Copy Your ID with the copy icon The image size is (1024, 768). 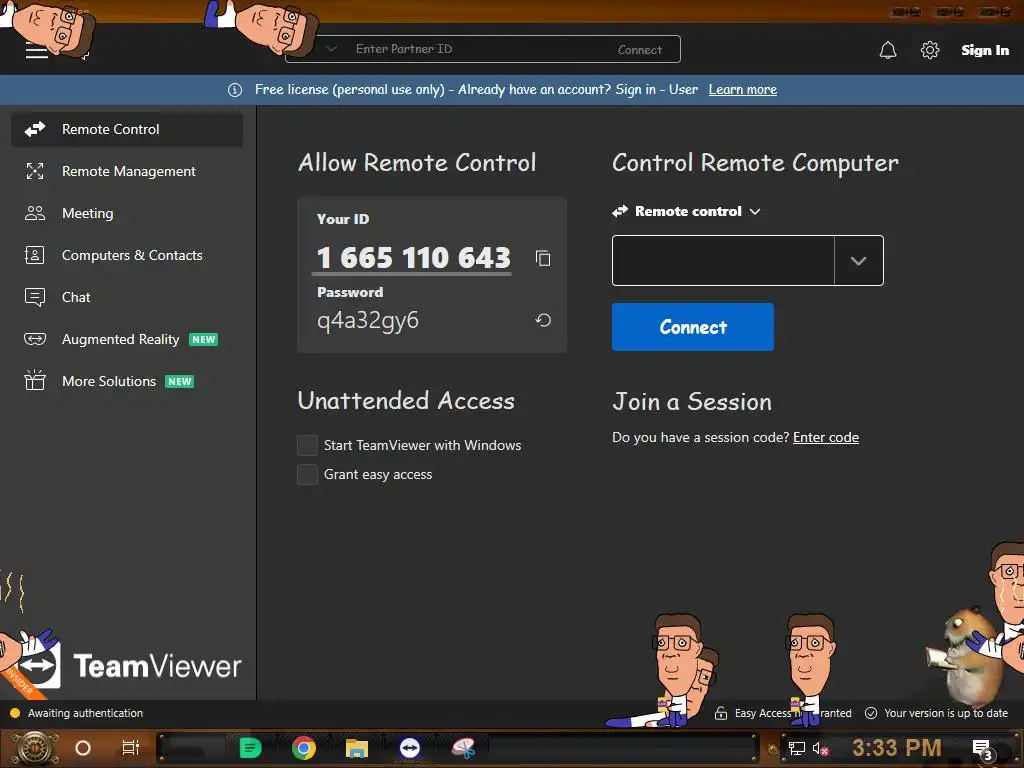pos(543,258)
